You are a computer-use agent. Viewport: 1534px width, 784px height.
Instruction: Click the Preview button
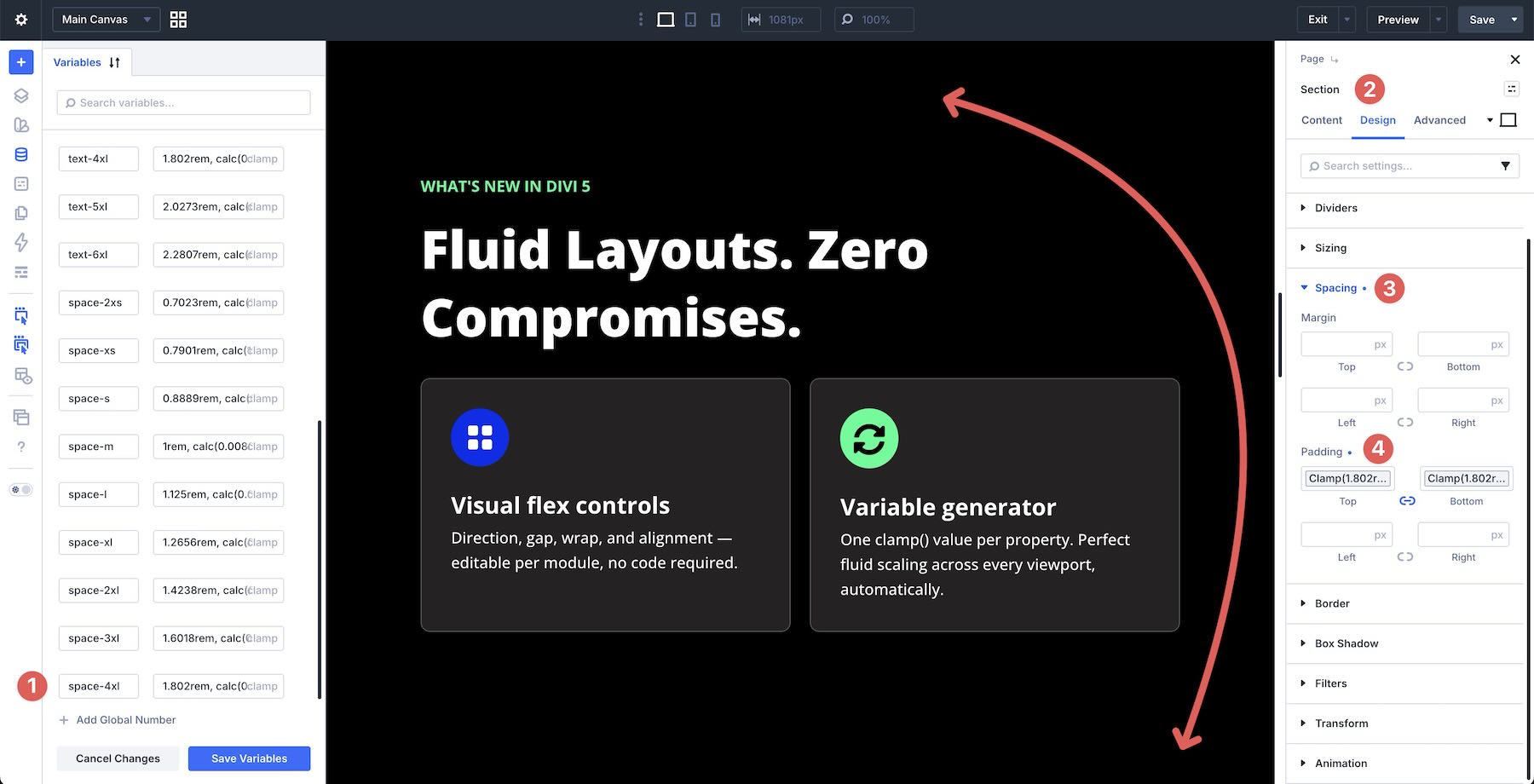pyautogui.click(x=1398, y=20)
